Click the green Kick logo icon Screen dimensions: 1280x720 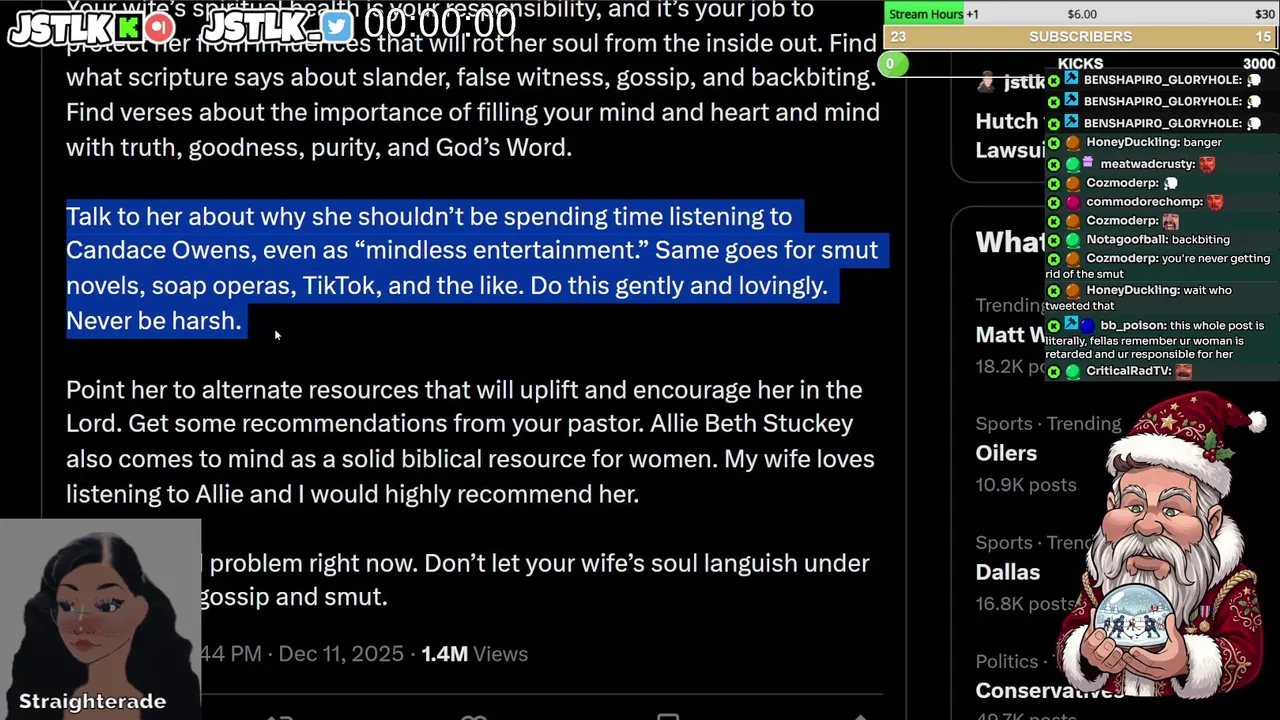[x=129, y=27]
